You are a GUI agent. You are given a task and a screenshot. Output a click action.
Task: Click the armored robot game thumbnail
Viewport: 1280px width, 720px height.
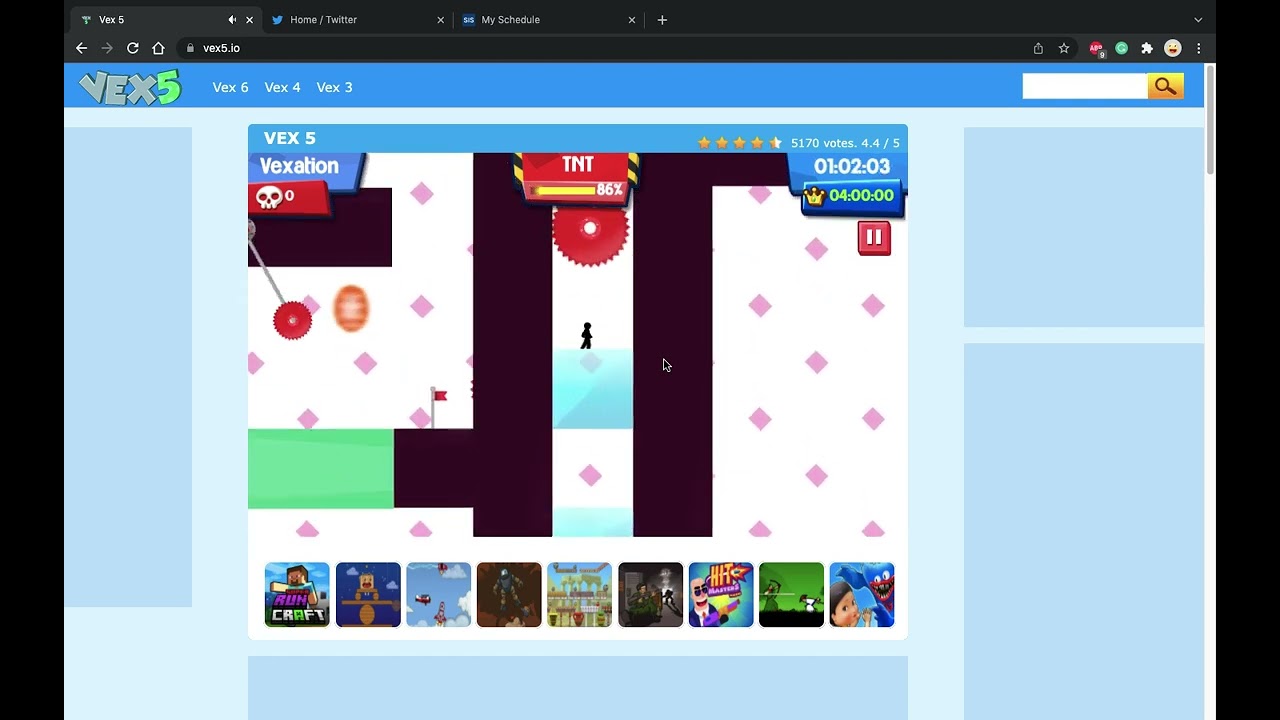point(509,595)
